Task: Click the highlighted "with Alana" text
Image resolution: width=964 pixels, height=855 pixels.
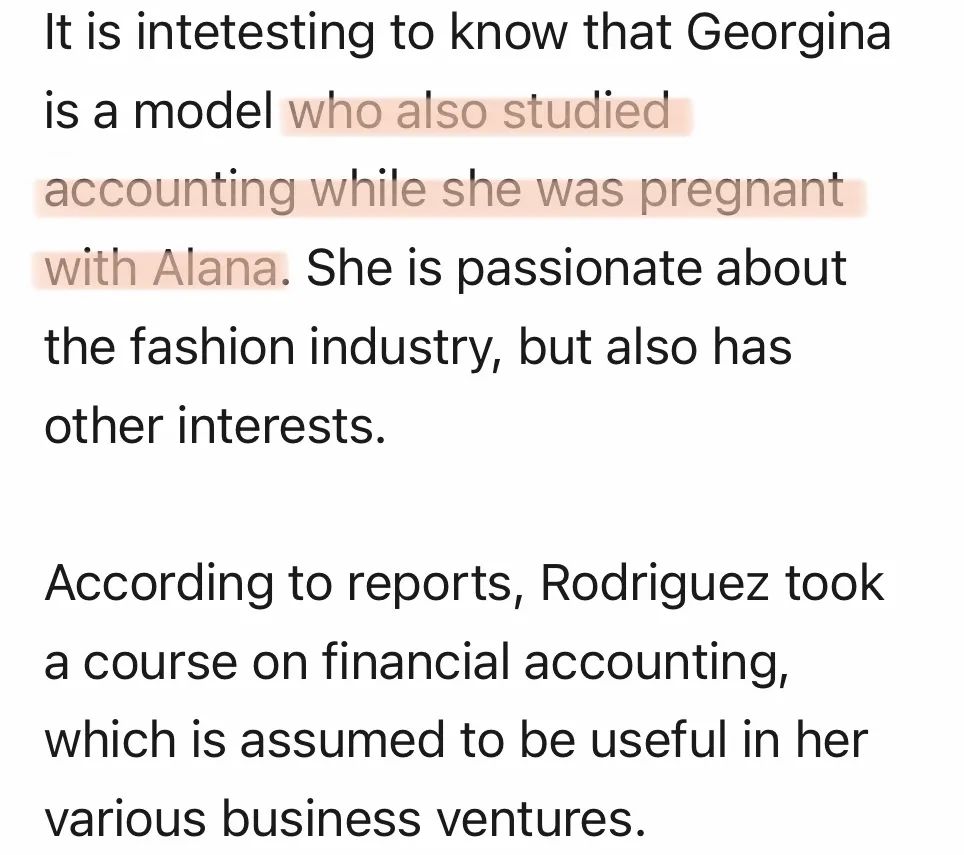Action: (160, 268)
